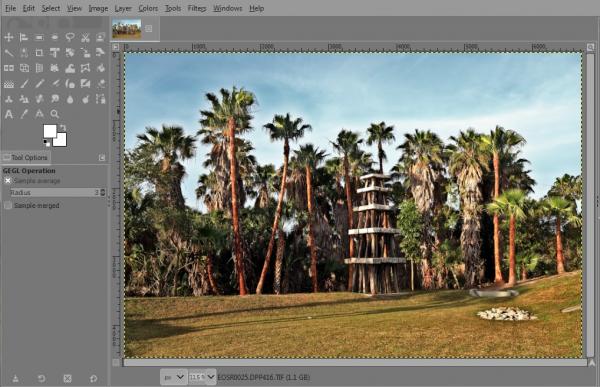600x387 pixels.
Task: Select the Pencil tool
Action: point(39,83)
